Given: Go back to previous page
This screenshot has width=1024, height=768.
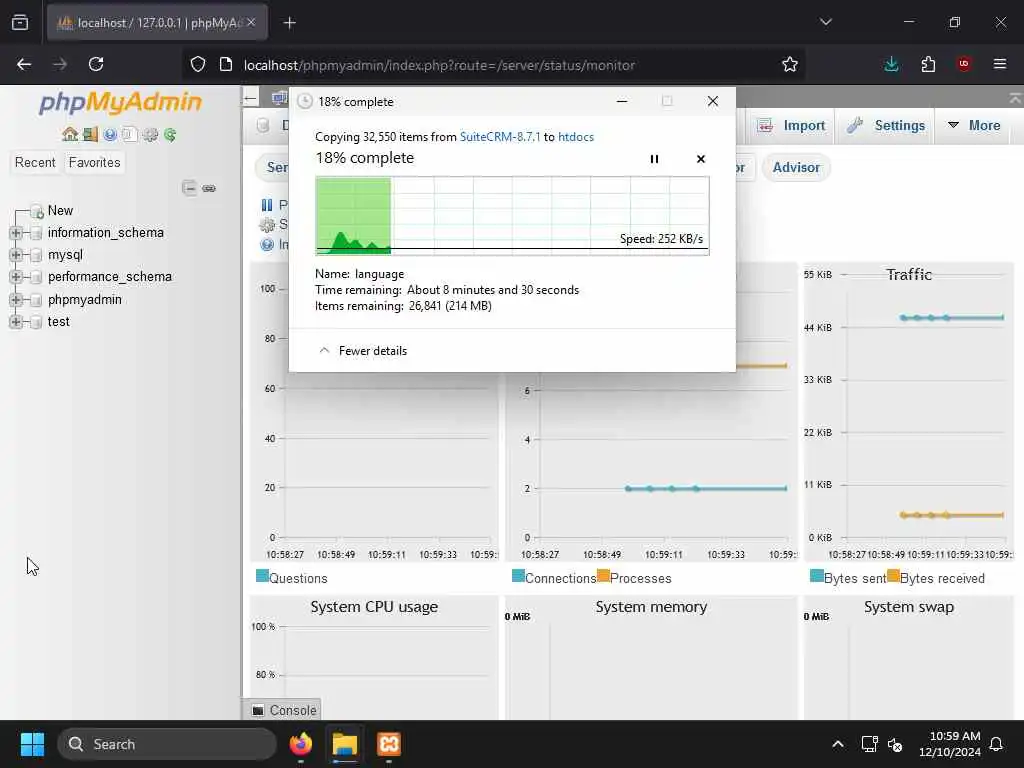Looking at the screenshot, I should tap(24, 64).
